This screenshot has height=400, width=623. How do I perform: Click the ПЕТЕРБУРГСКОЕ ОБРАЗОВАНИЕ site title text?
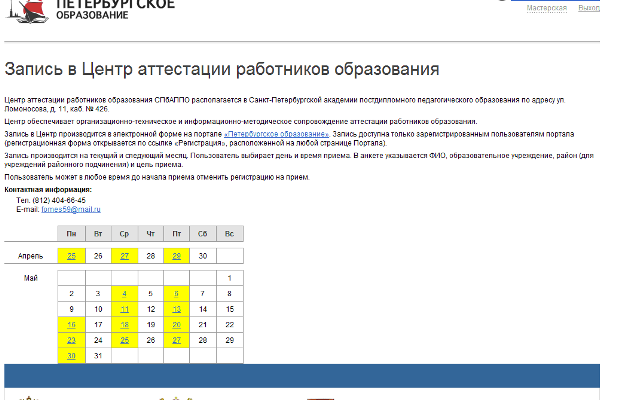pyautogui.click(x=115, y=9)
